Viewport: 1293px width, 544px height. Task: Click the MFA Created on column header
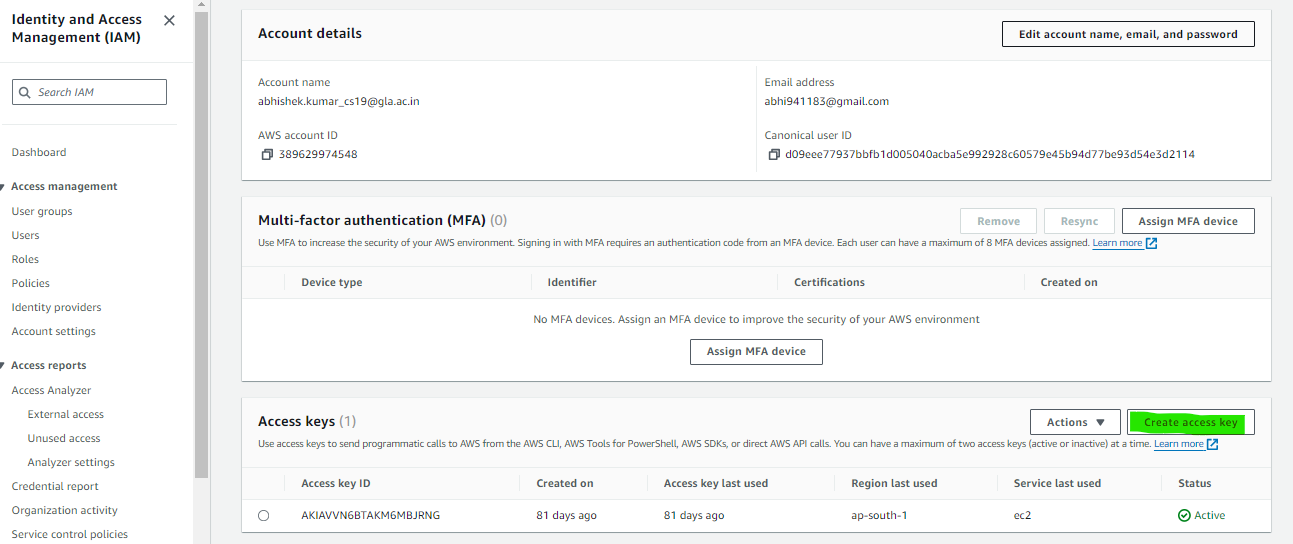[x=1069, y=283]
